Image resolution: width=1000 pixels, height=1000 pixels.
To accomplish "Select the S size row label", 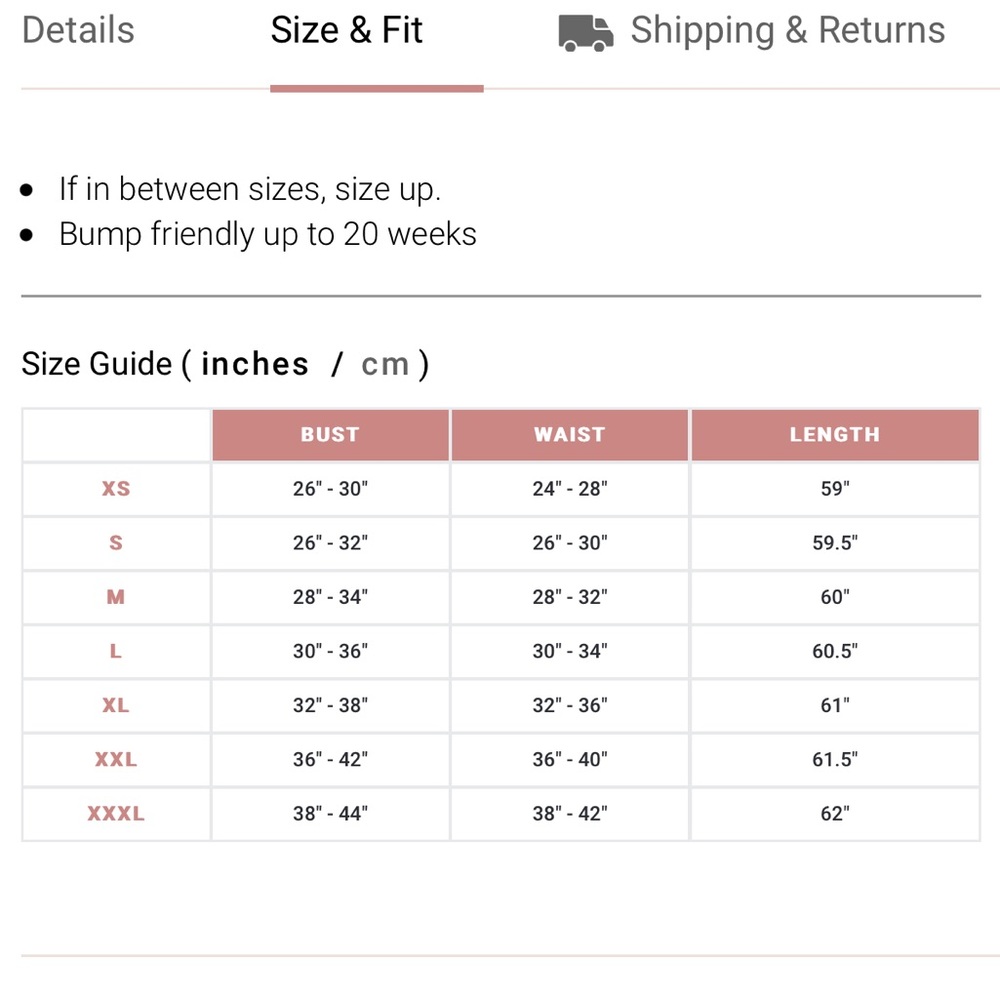I will click(116, 543).
